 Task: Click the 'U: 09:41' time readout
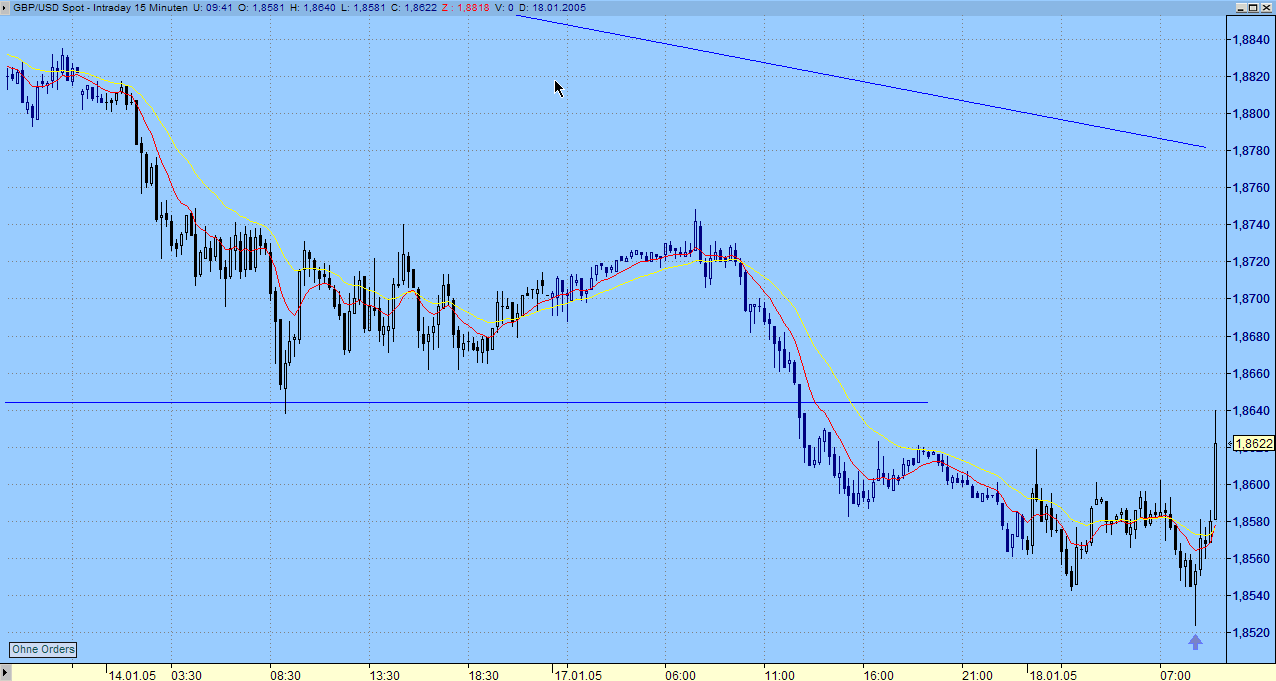click(x=214, y=8)
